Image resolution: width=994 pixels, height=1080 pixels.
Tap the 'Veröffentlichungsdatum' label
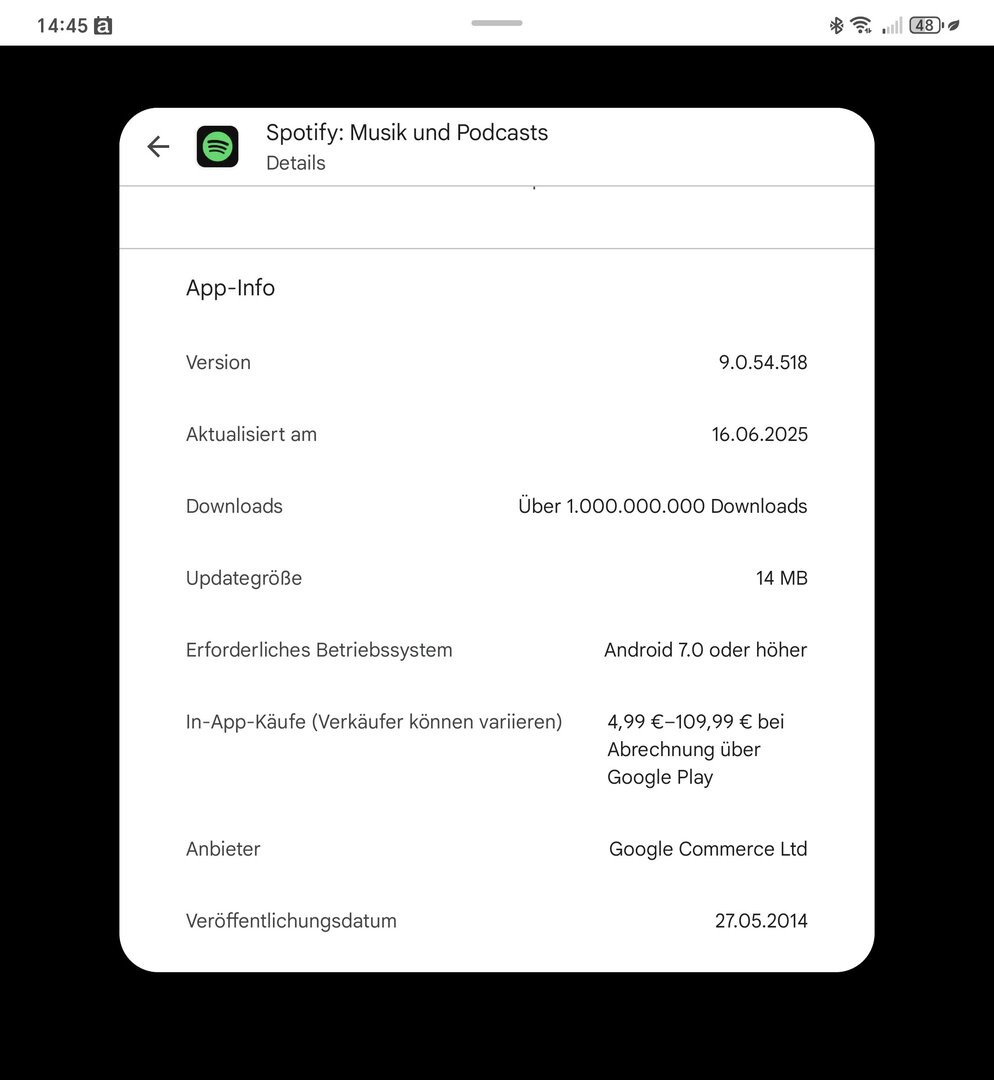pos(291,921)
